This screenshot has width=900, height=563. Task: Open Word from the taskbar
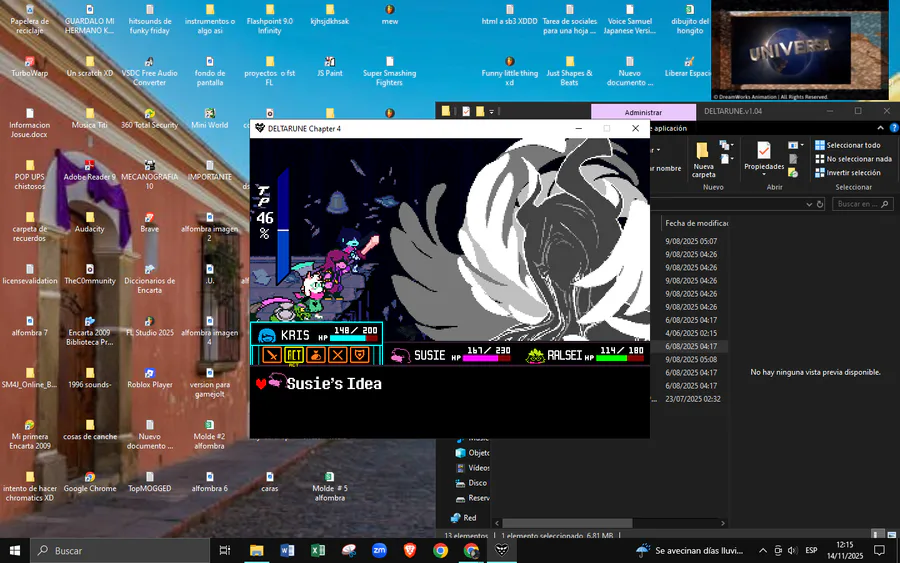(287, 550)
